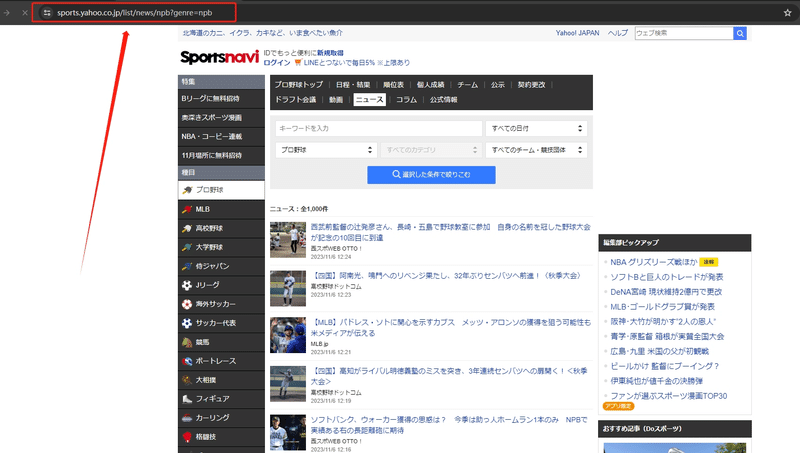The width and height of the screenshot is (800, 453).
Task: Open MLB sidebar icon item
Action: pyautogui.click(x=221, y=209)
